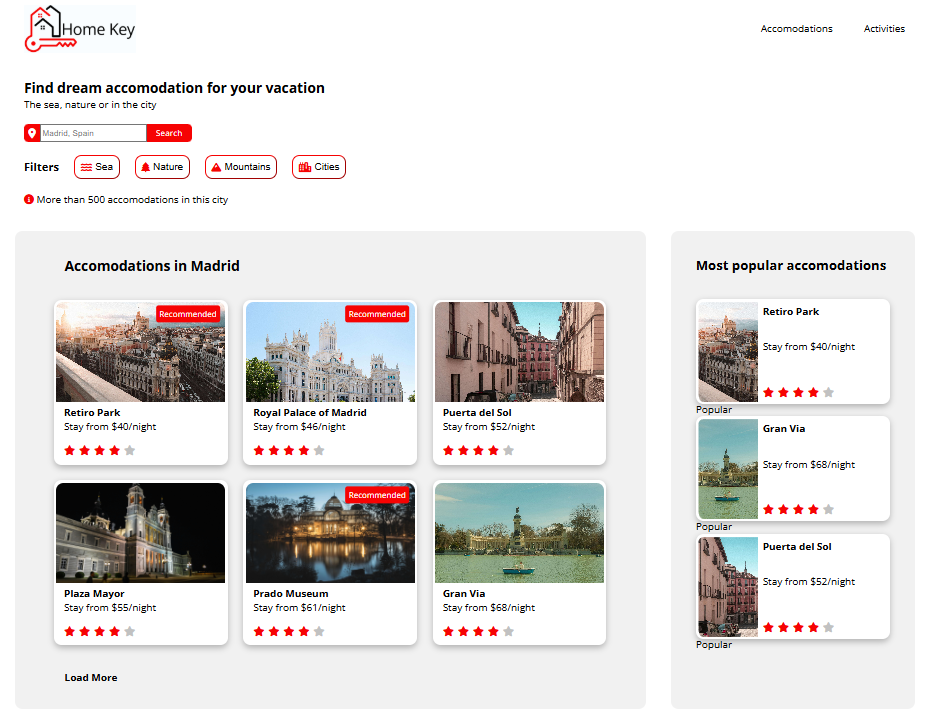The height and width of the screenshot is (721, 938).
Task: Select the Mountains filter icon
Action: [x=216, y=167]
